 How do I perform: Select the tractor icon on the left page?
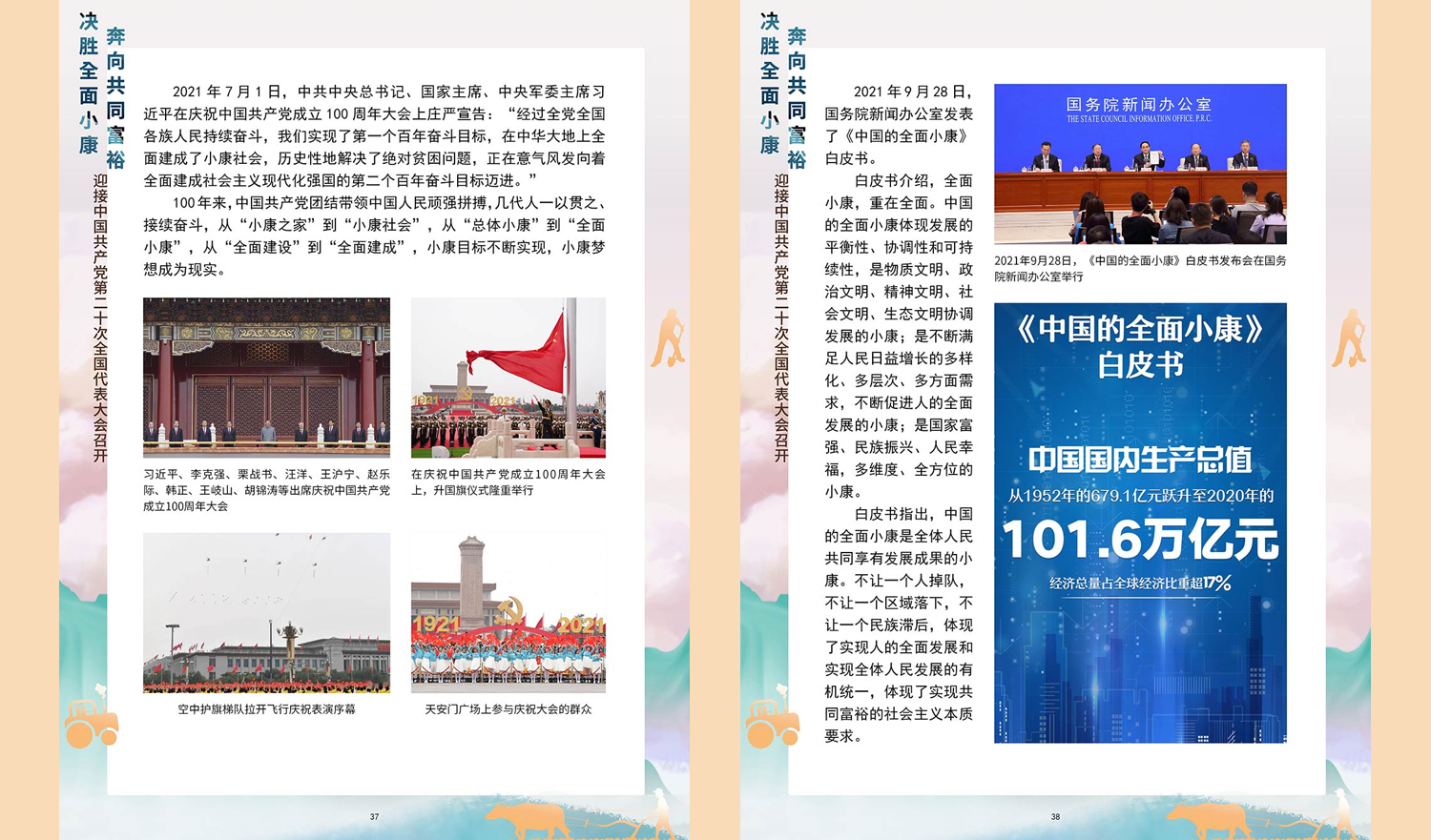[x=92, y=722]
